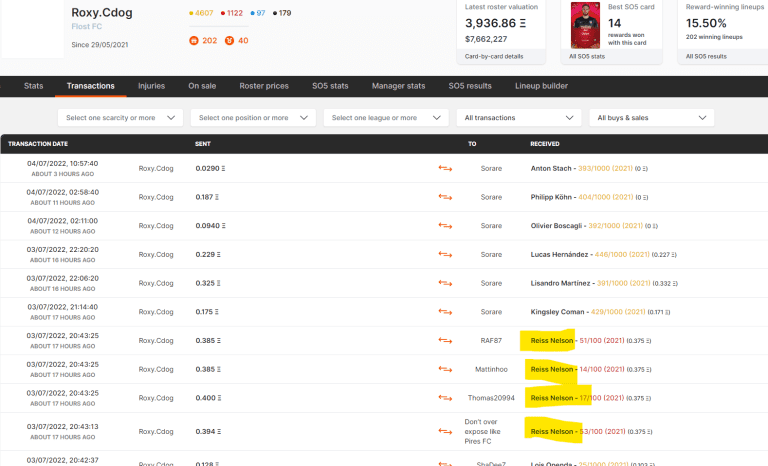Click the 0.400 sent amount for Thomas20994
Screen dimensions: 768x466
point(208,398)
